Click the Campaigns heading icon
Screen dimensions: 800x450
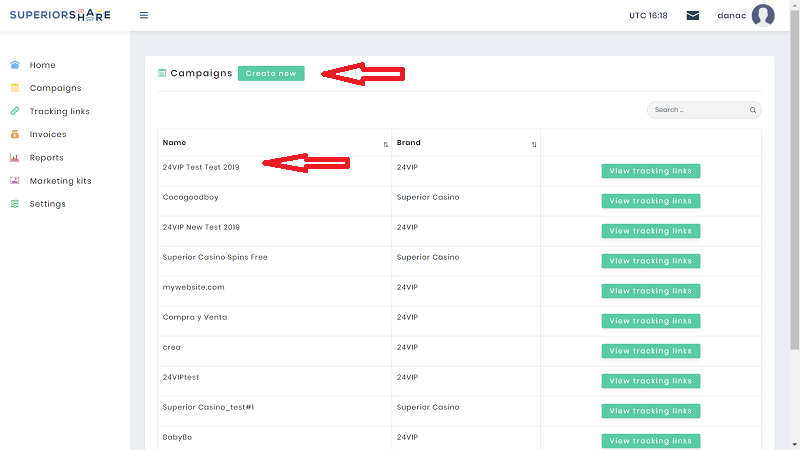(x=162, y=73)
